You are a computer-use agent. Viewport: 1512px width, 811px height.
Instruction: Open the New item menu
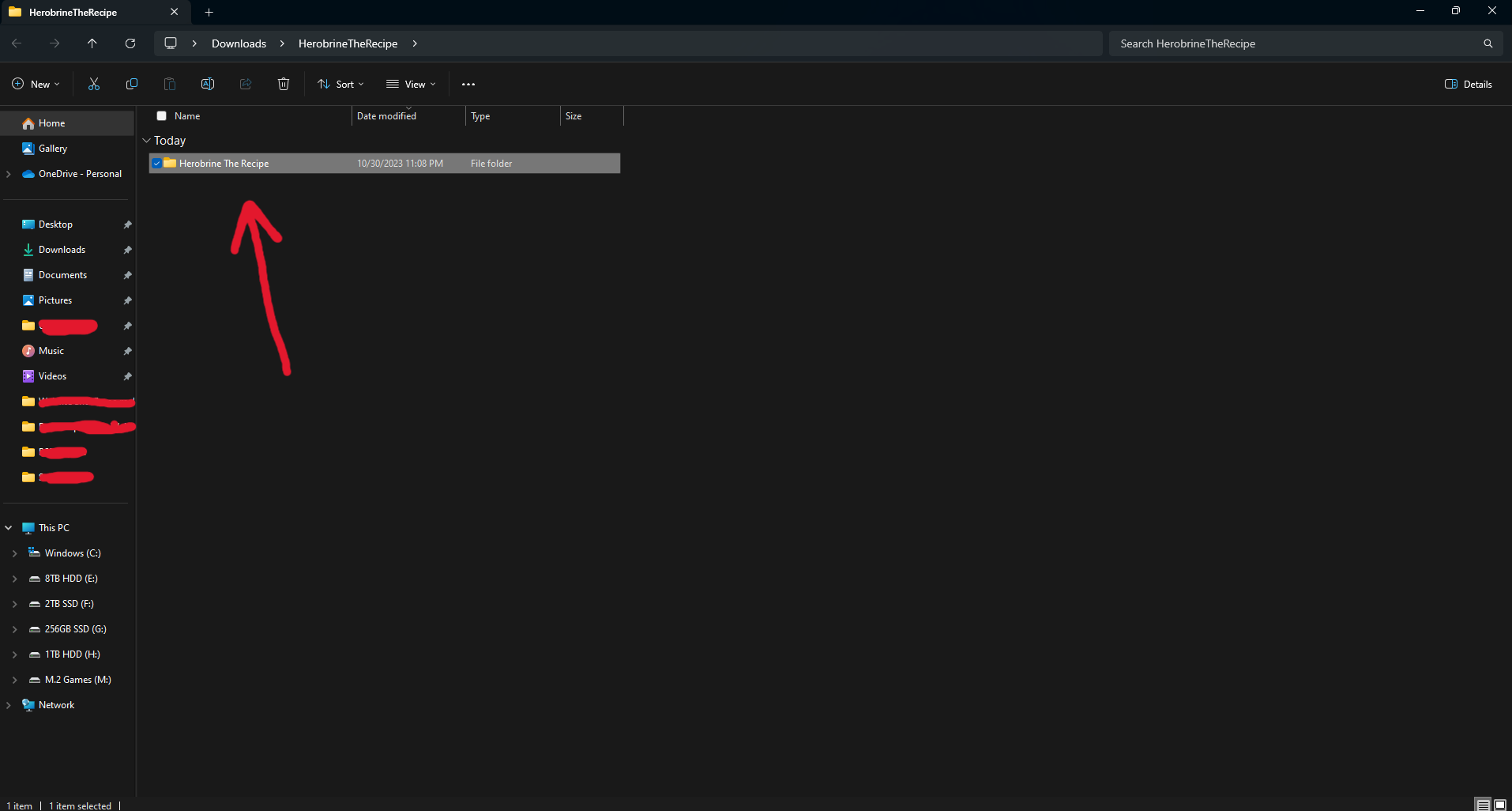coord(36,85)
